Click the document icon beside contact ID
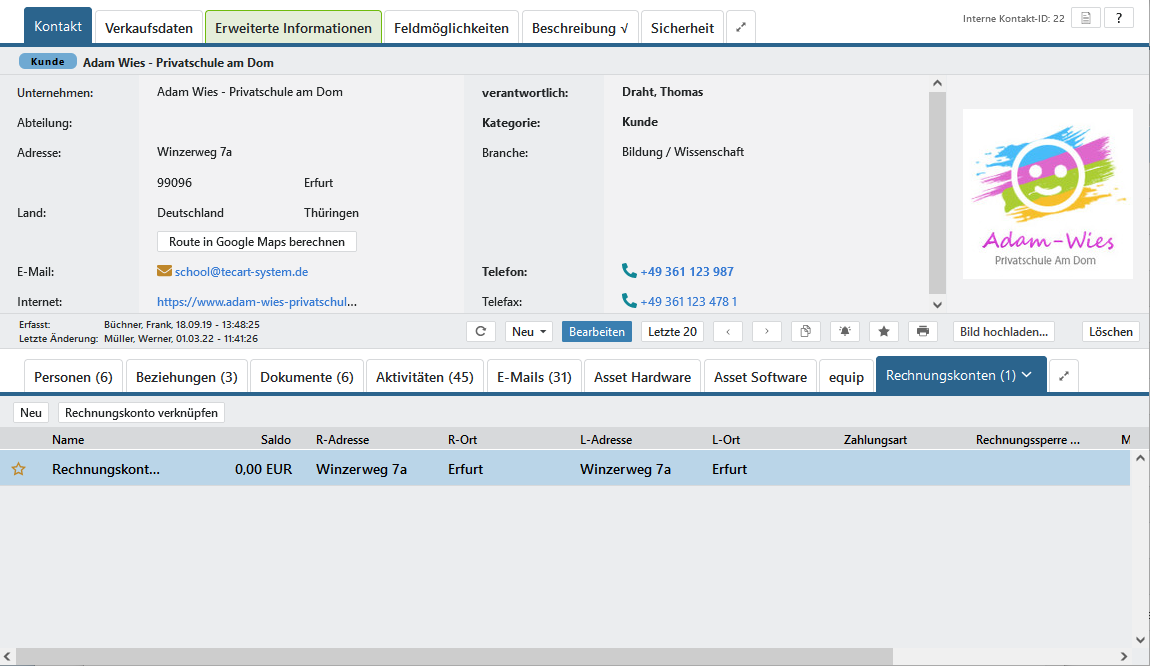This screenshot has width=1150, height=666. point(1085,18)
